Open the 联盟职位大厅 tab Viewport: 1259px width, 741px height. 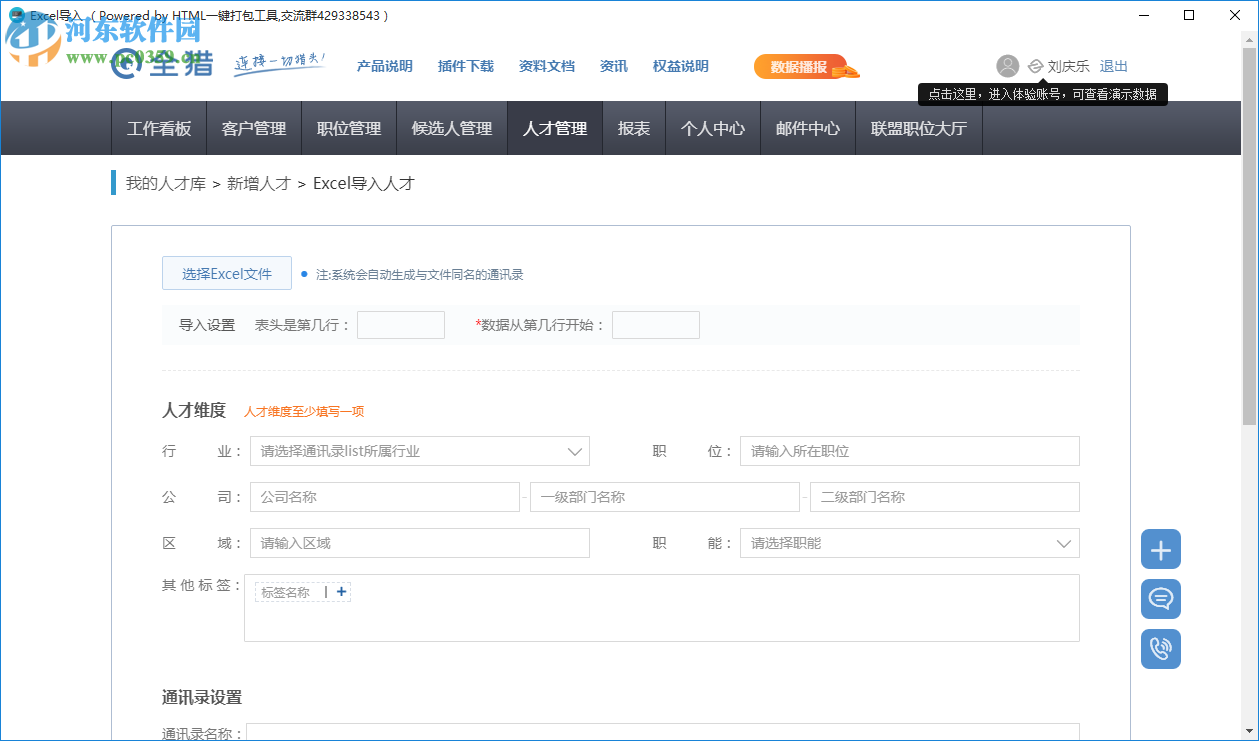918,128
